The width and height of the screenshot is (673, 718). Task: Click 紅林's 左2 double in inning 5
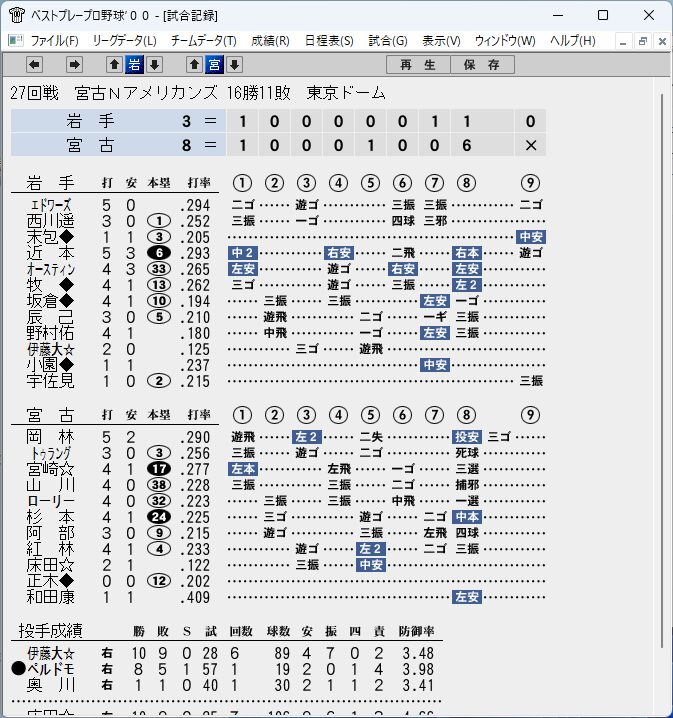point(370,549)
